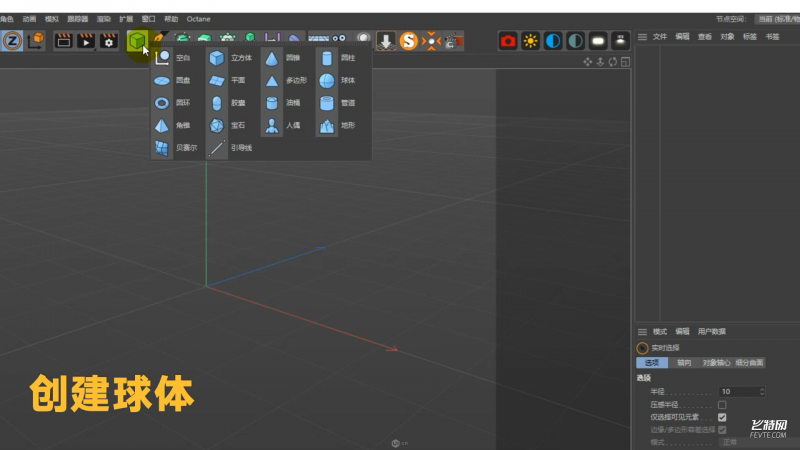
Task: Click the blue half-circle icon
Action: pos(553,41)
